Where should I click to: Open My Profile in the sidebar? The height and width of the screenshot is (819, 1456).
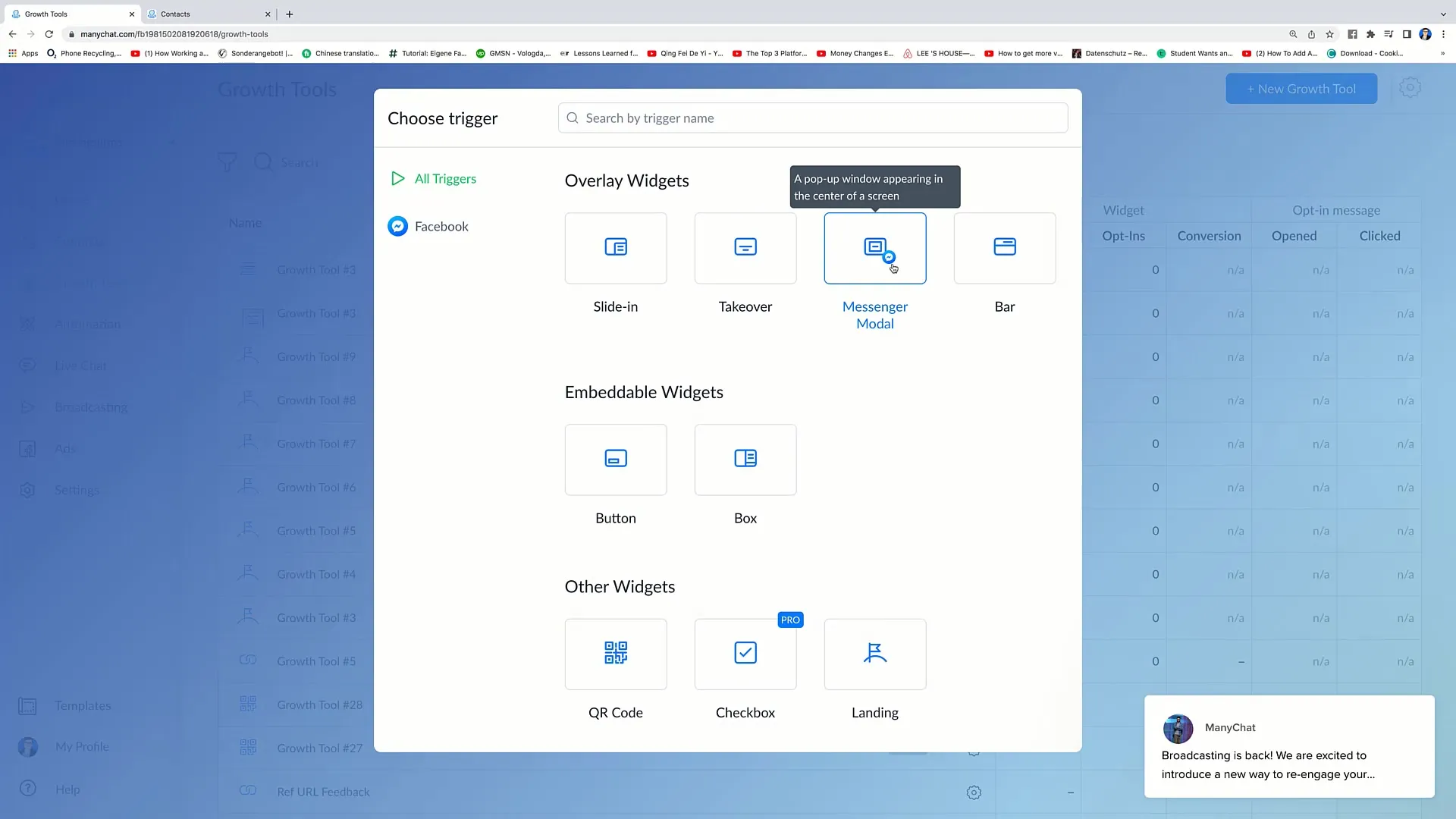tap(64, 747)
